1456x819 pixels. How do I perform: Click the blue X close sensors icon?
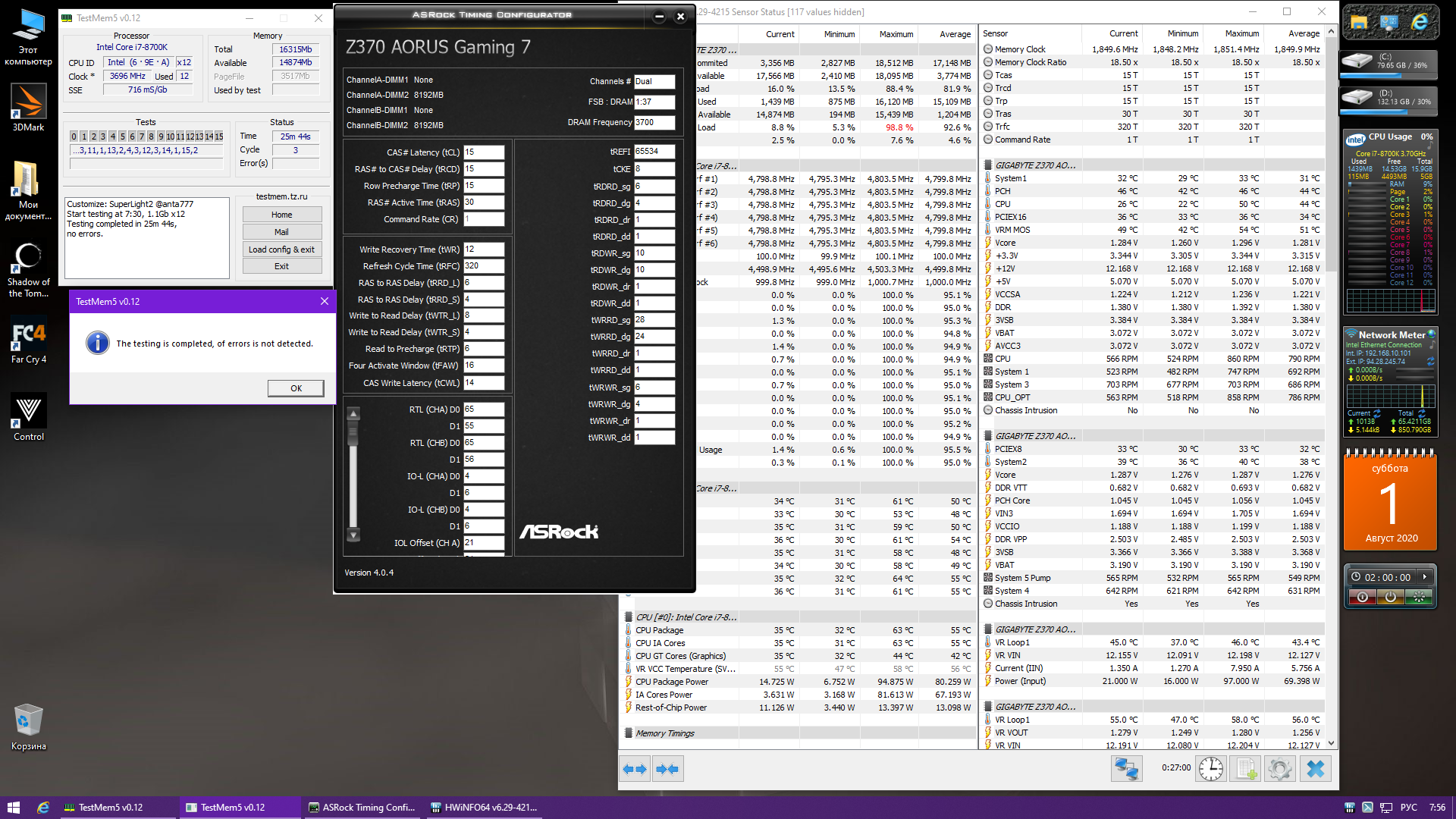tap(1316, 769)
